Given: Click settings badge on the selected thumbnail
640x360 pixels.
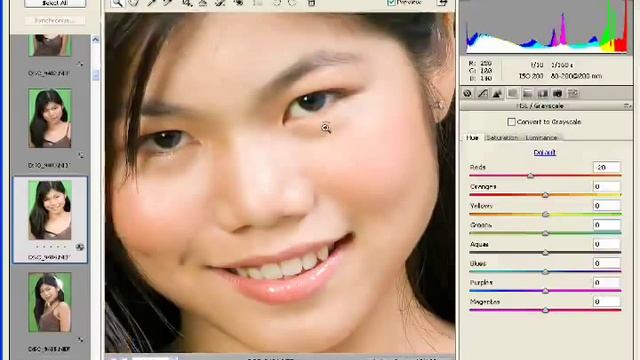Looking at the screenshot, I should click(80, 247).
